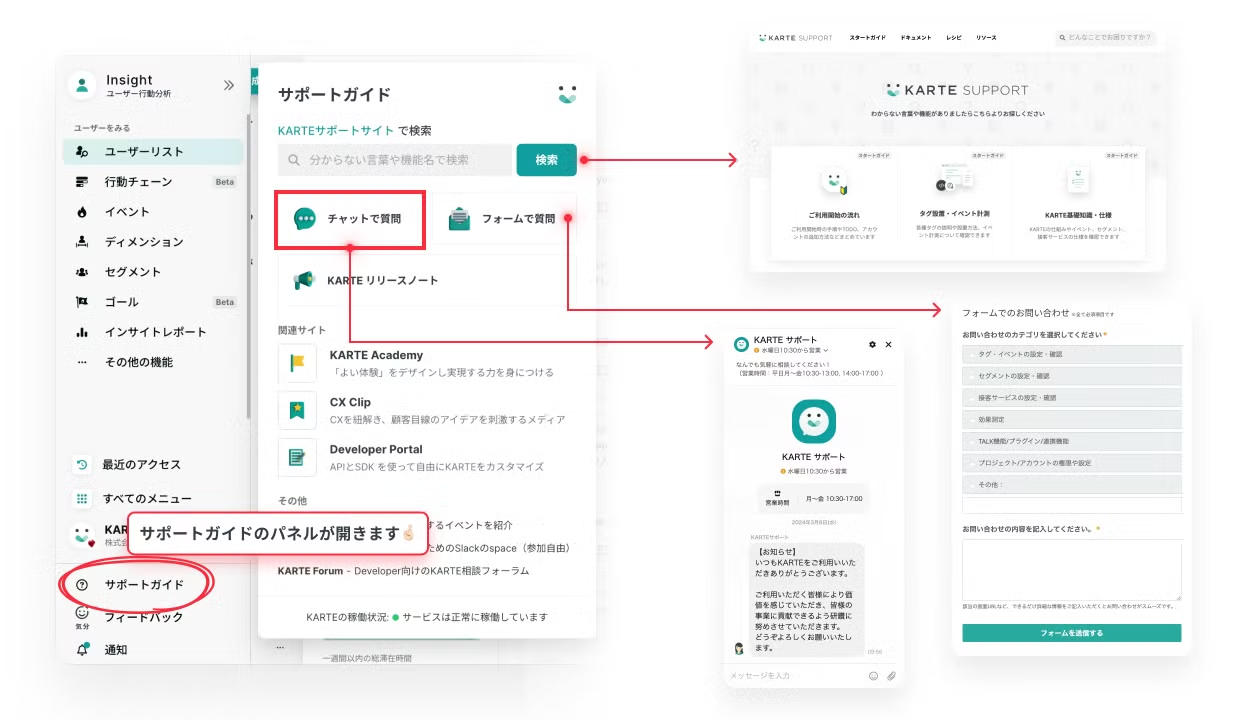Image resolution: width=1248 pixels, height=720 pixels.
Task: Open ユーザーリスト in the sidebar
Action: 152,152
